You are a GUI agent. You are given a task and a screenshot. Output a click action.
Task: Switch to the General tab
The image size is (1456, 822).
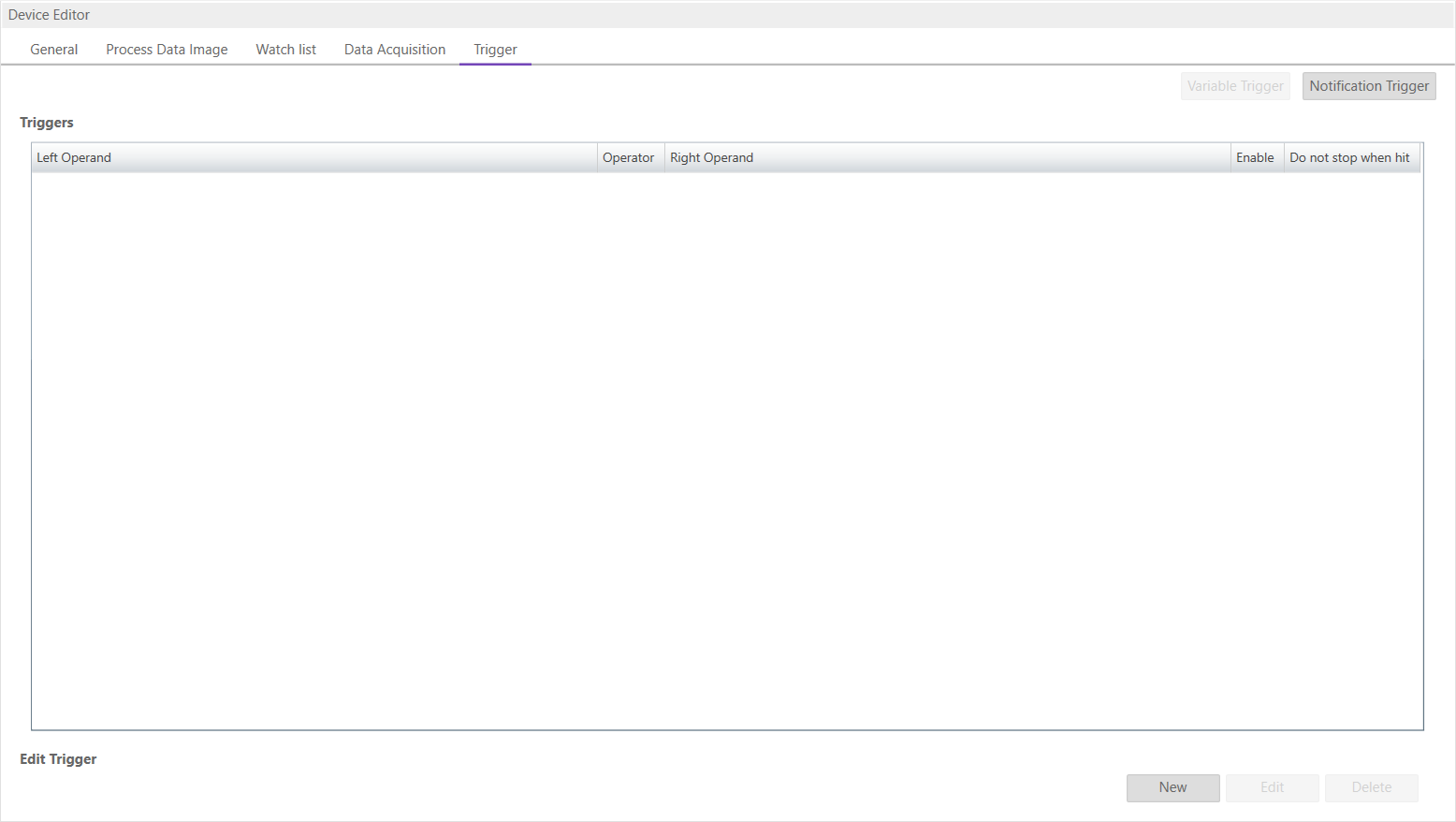(54, 50)
